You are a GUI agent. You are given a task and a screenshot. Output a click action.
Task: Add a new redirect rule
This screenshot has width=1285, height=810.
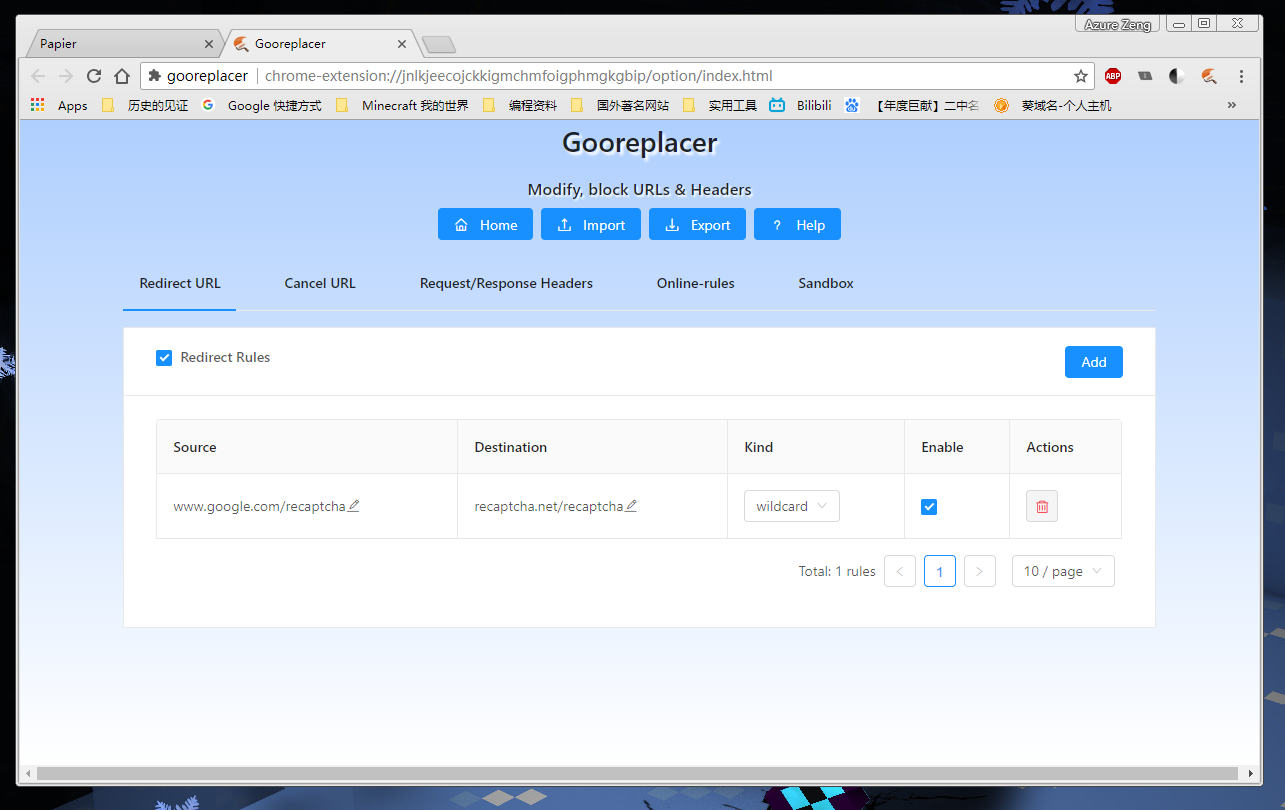click(x=1094, y=362)
